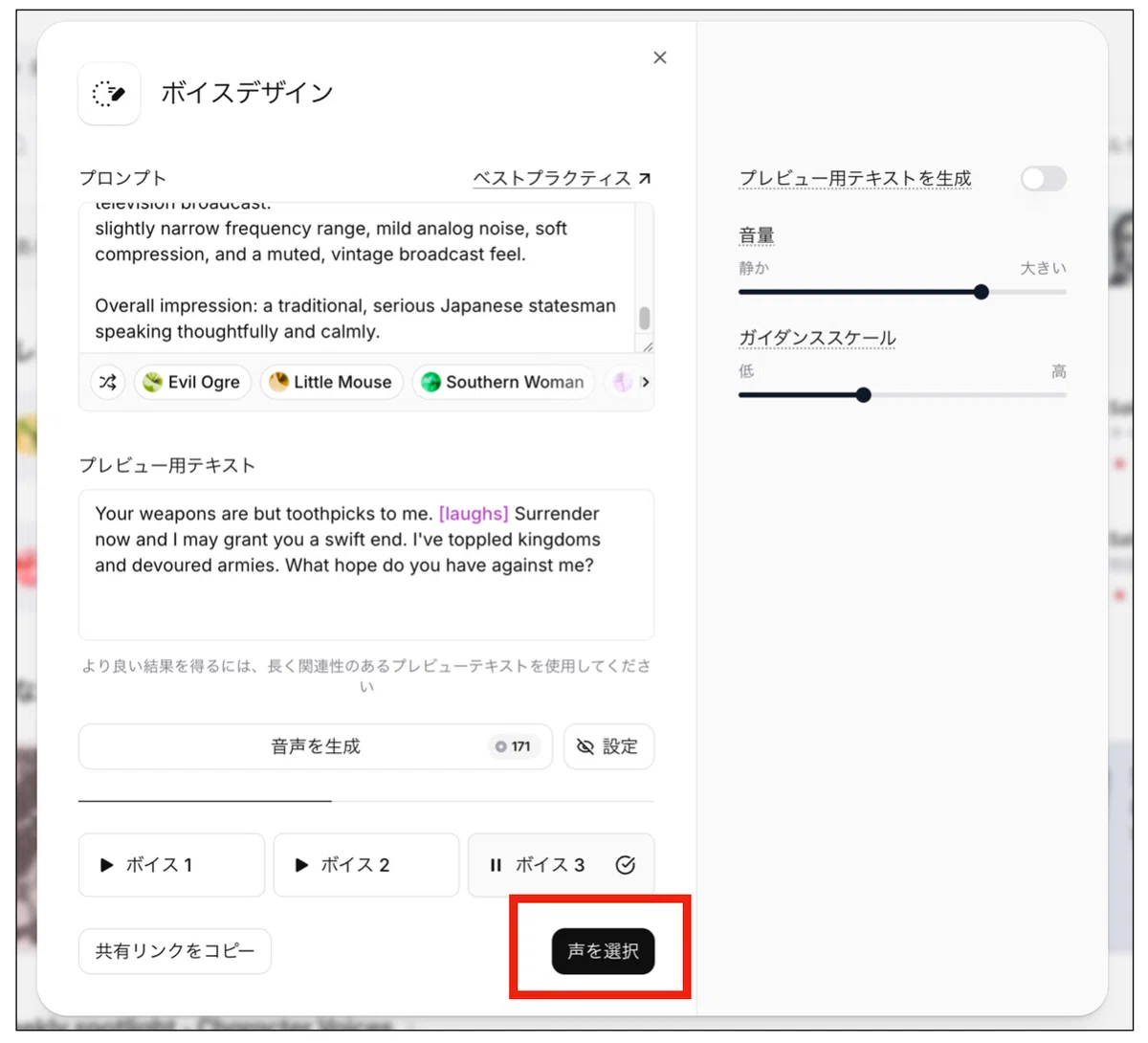The image size is (1148, 1043).
Task: Click the checkmark icon on ボイス 3
Action: point(626,865)
